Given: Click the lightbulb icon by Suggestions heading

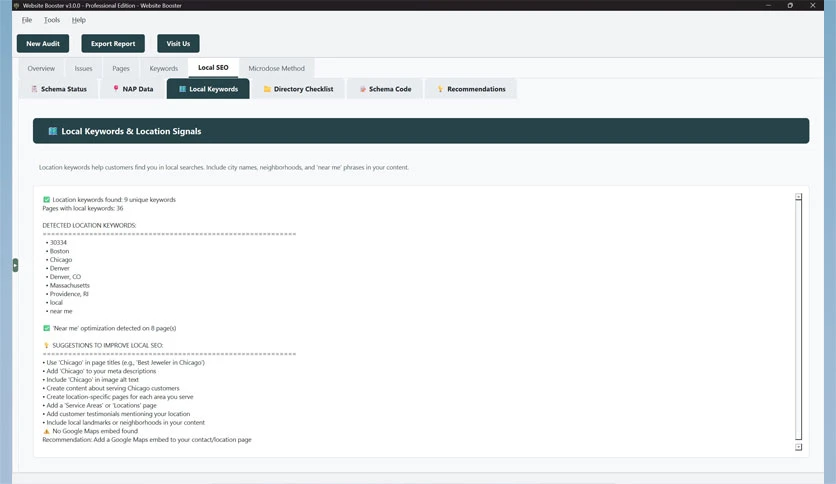Looking at the screenshot, I should (46, 345).
